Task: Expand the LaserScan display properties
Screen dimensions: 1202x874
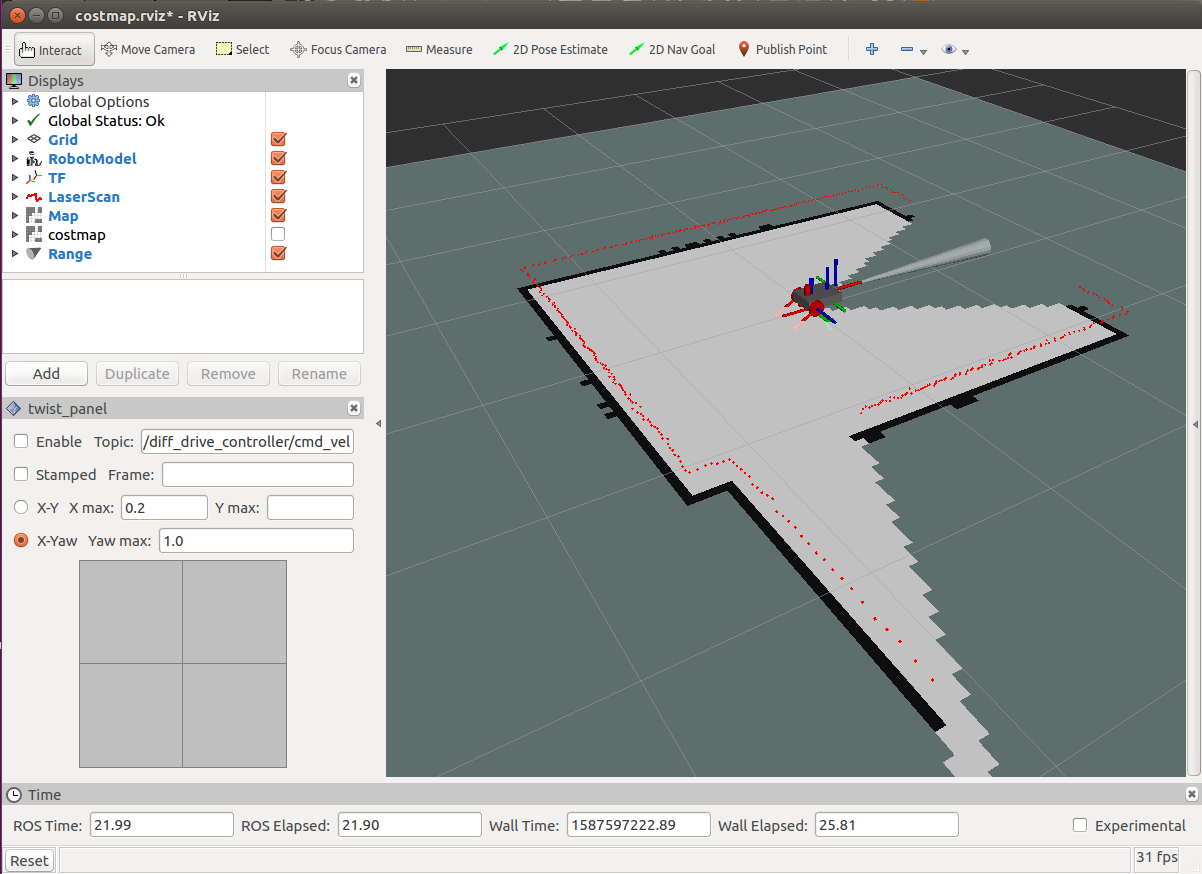Action: (14, 196)
